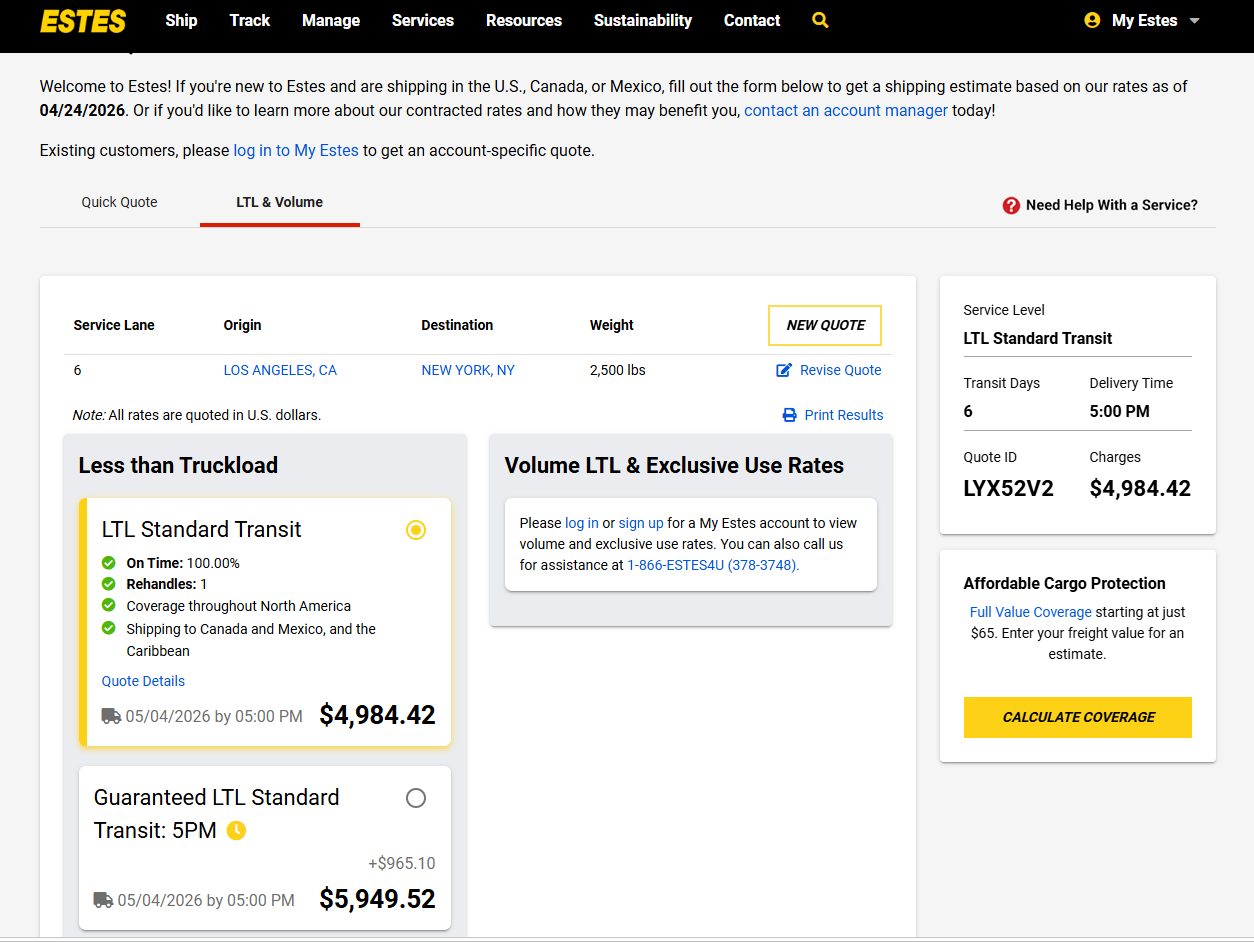Screen dimensions: 1254x942
Task: Click the truck icon in Guaranteed LTL card
Action: 103,900
